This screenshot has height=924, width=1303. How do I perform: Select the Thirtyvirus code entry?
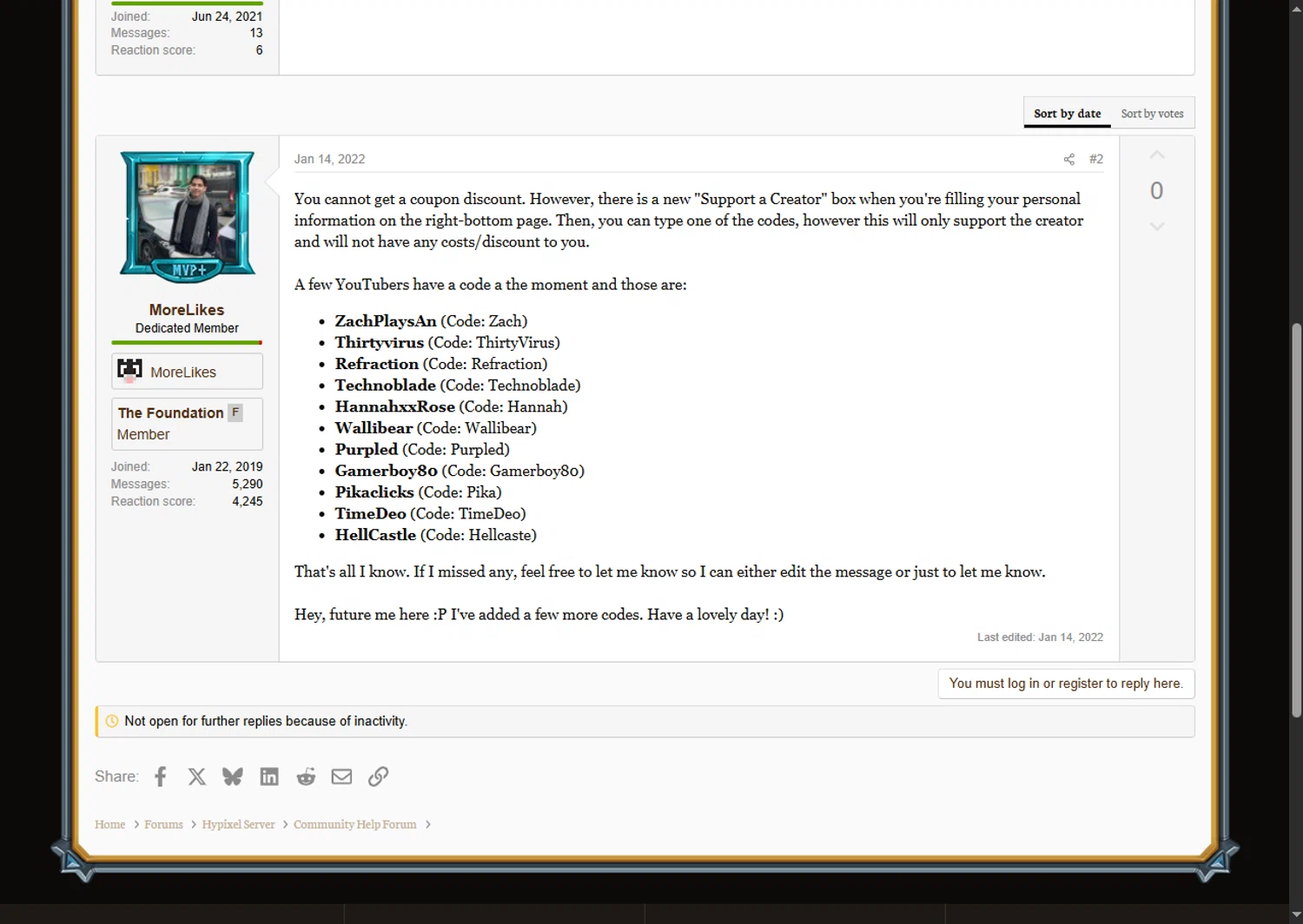point(447,342)
